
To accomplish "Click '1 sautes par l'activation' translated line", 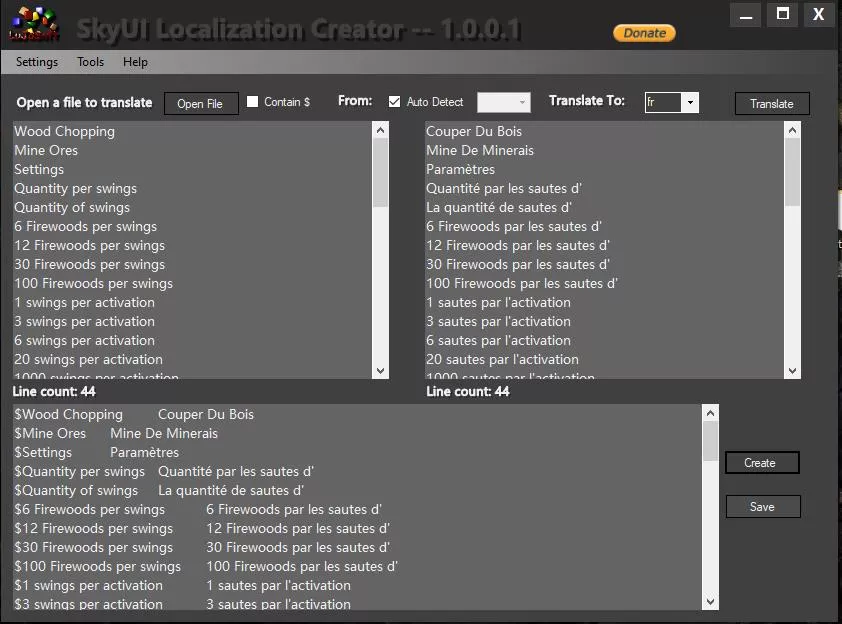I will [498, 302].
